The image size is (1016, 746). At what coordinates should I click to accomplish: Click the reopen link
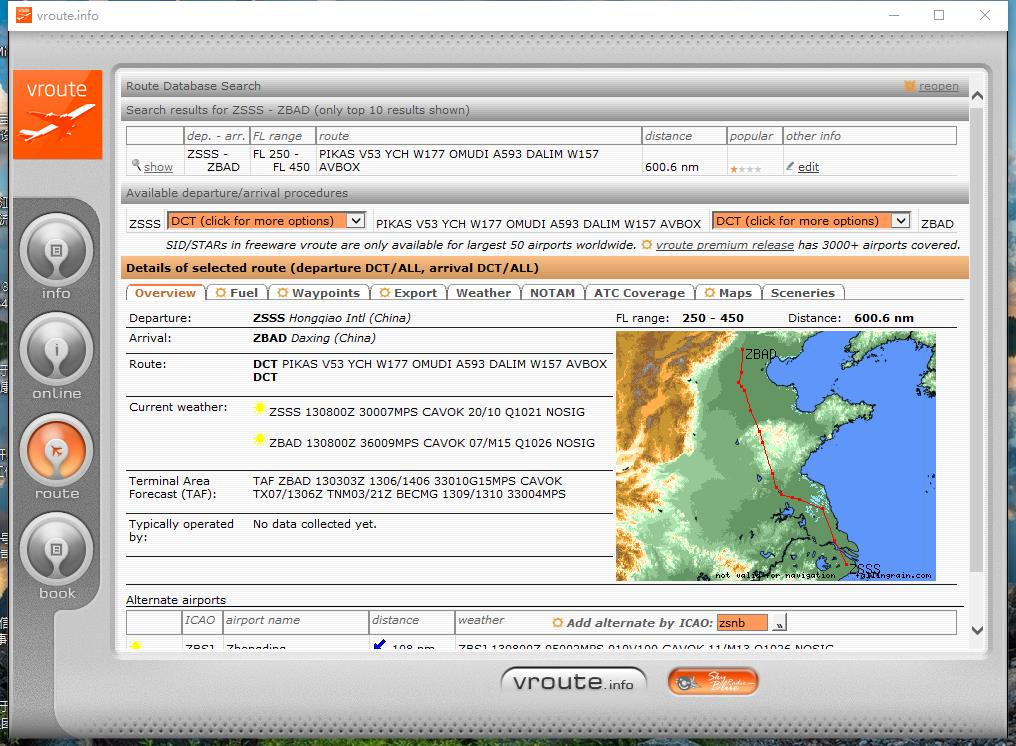(x=938, y=86)
